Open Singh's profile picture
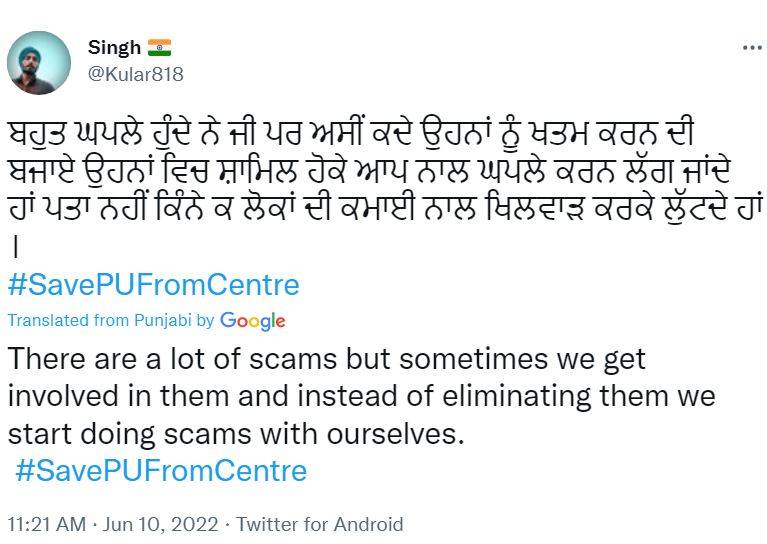Screen dimensions: 767x544 39,62
